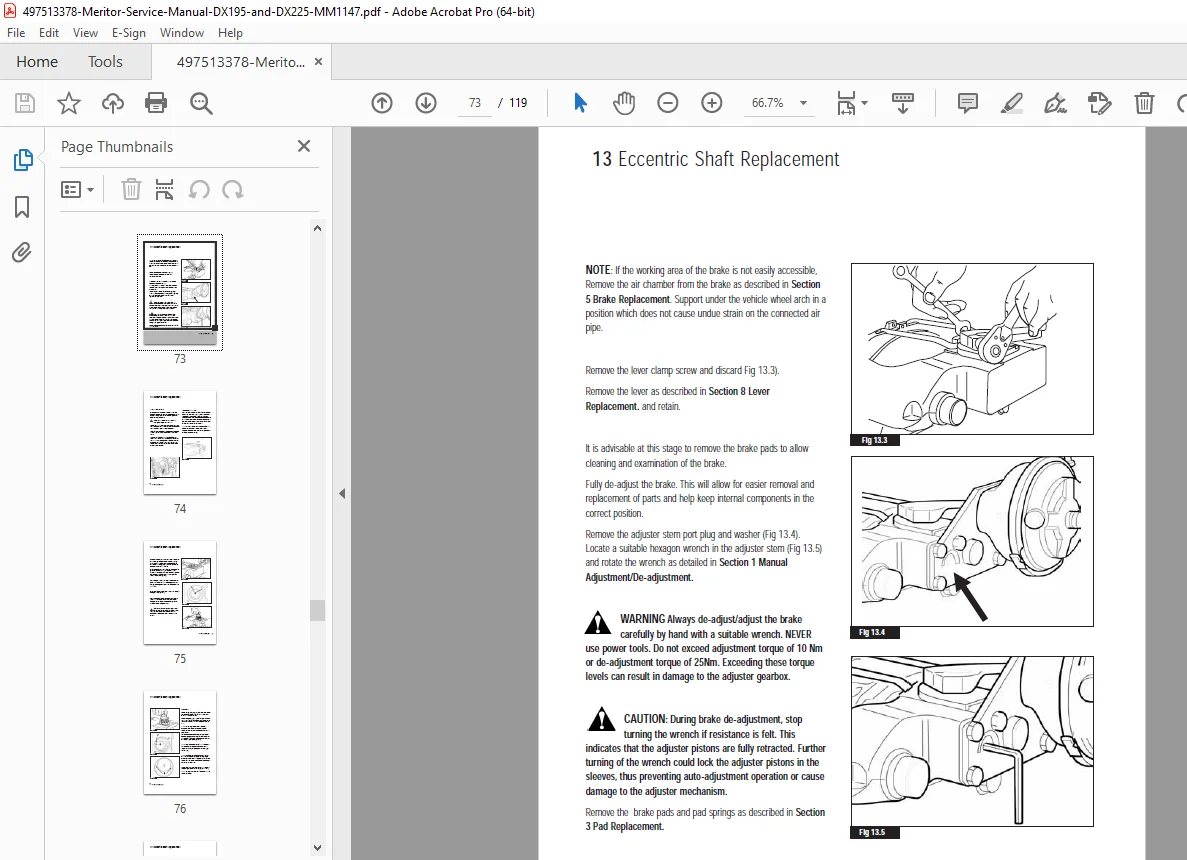The width and height of the screenshot is (1187, 860).
Task: Click the thumbnails scrollbar handle
Action: (x=317, y=610)
